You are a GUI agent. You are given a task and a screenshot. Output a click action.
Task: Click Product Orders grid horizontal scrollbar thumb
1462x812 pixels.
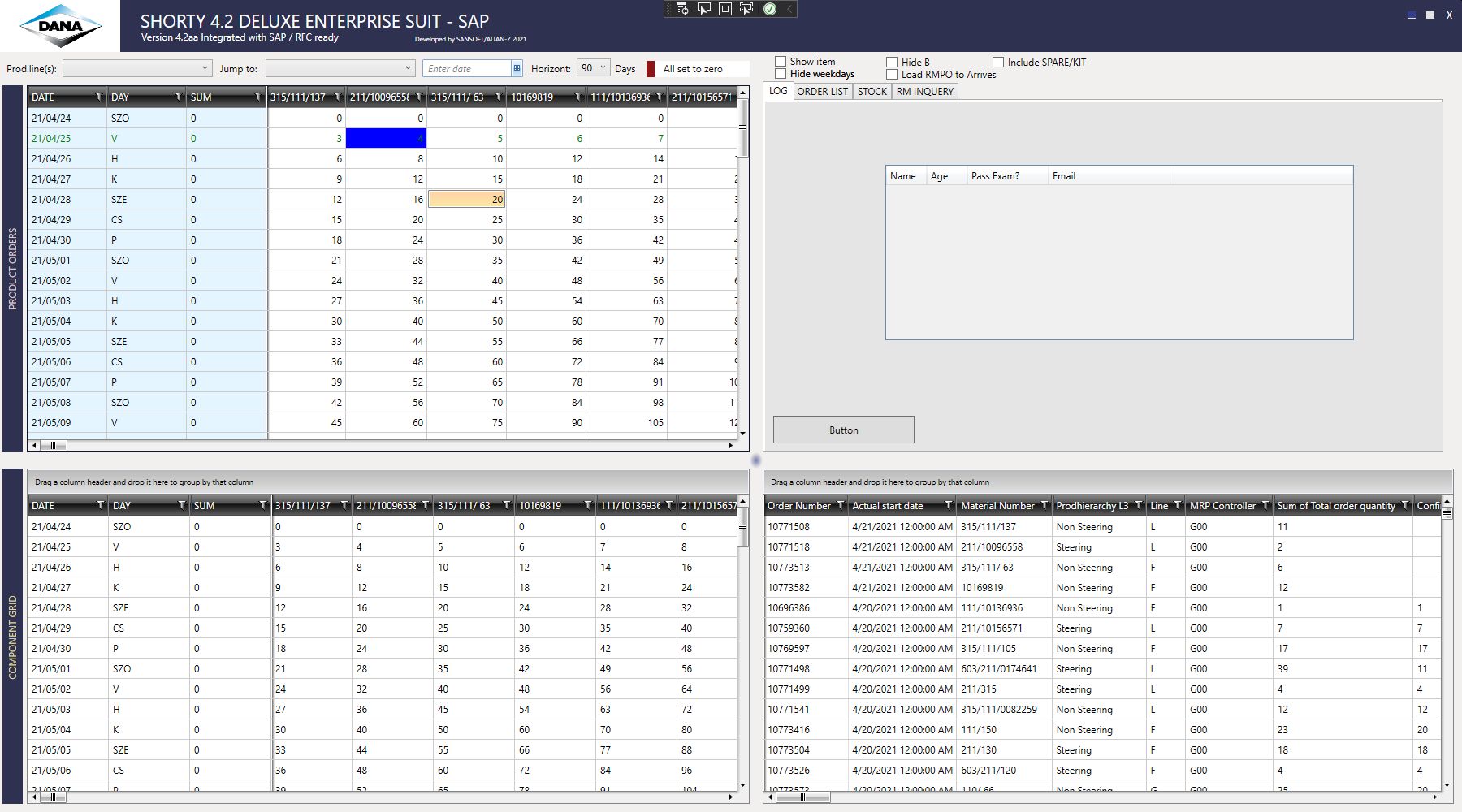coord(54,446)
